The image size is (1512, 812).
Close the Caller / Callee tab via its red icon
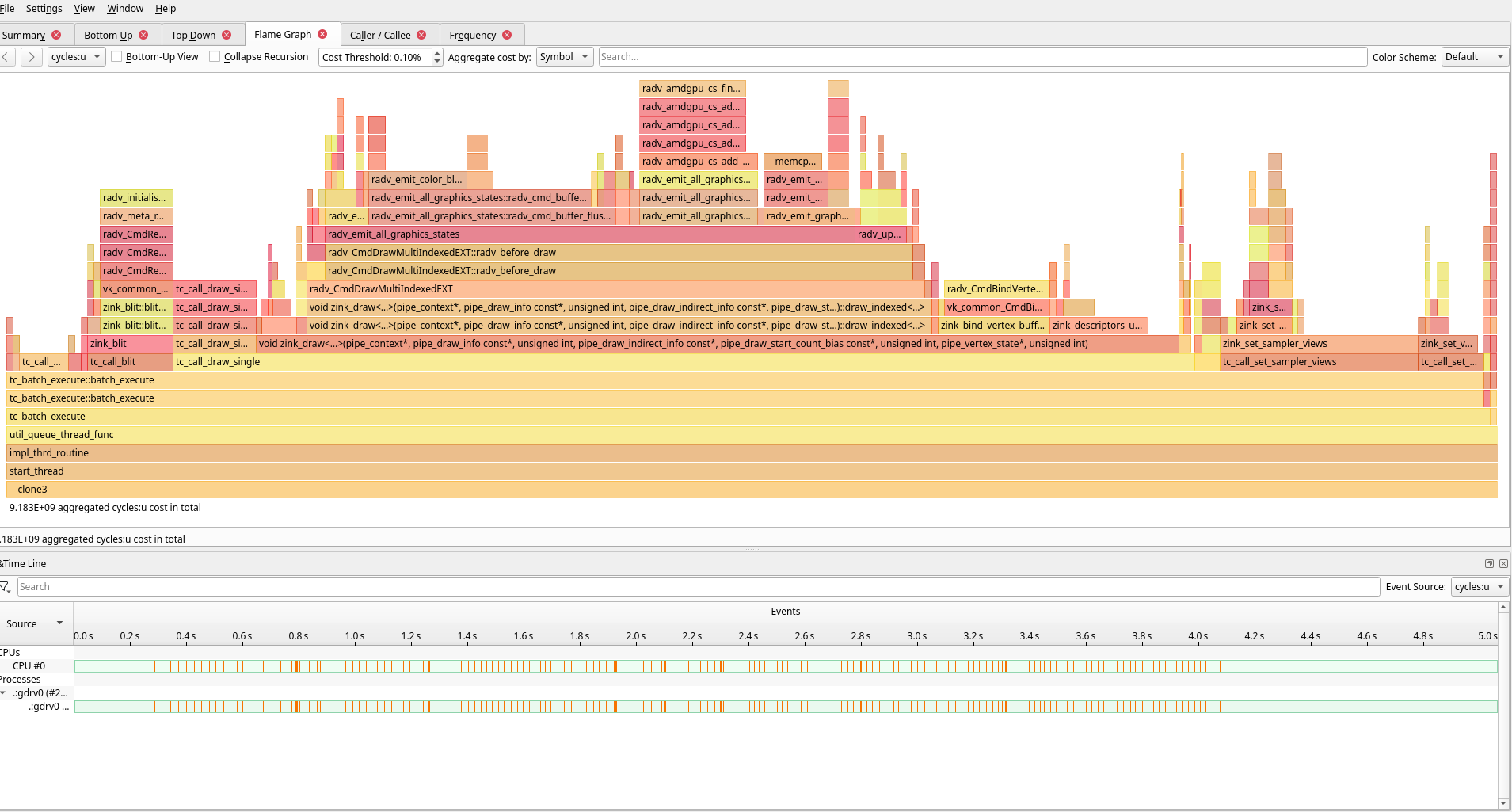pos(421,35)
